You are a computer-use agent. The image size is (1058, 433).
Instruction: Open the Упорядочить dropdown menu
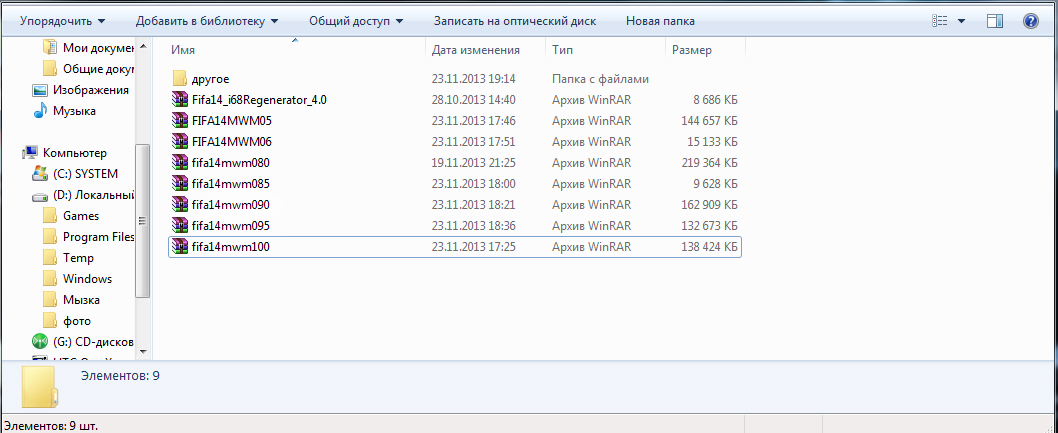pyautogui.click(x=63, y=21)
